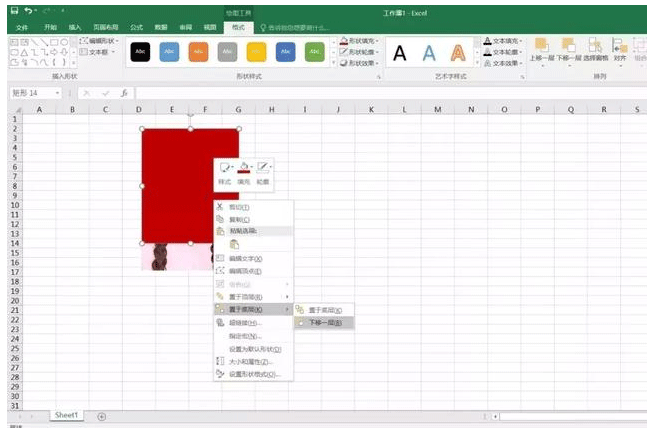
Task: Click the 文本框 text box button
Action: (97, 52)
